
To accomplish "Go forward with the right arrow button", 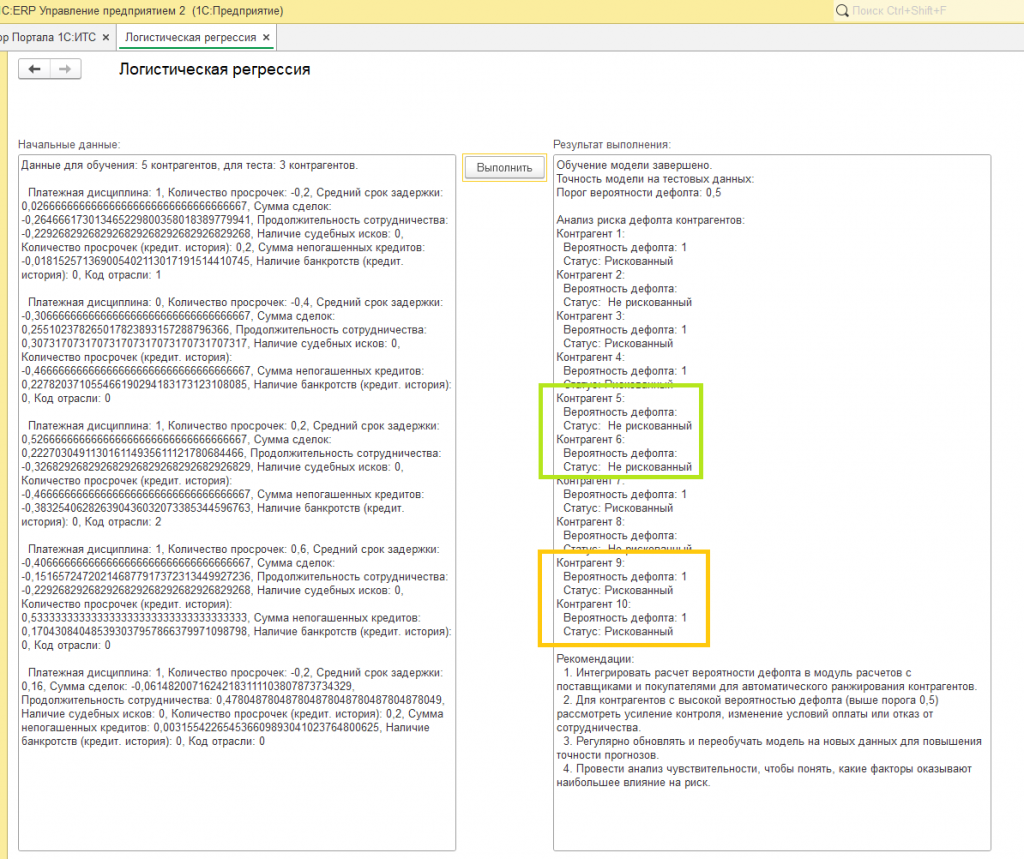I will [65, 69].
